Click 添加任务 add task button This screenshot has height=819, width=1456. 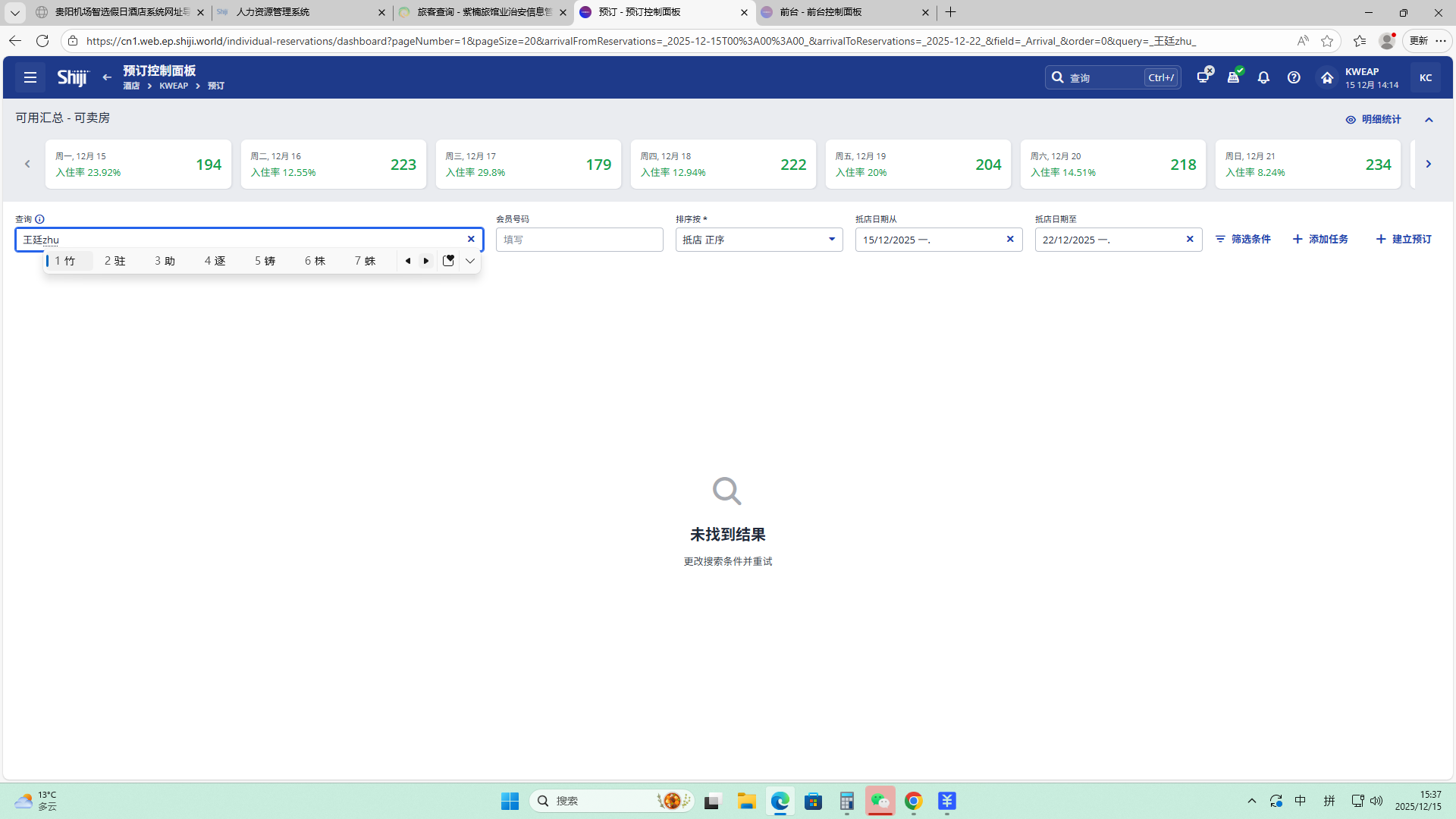(1320, 239)
